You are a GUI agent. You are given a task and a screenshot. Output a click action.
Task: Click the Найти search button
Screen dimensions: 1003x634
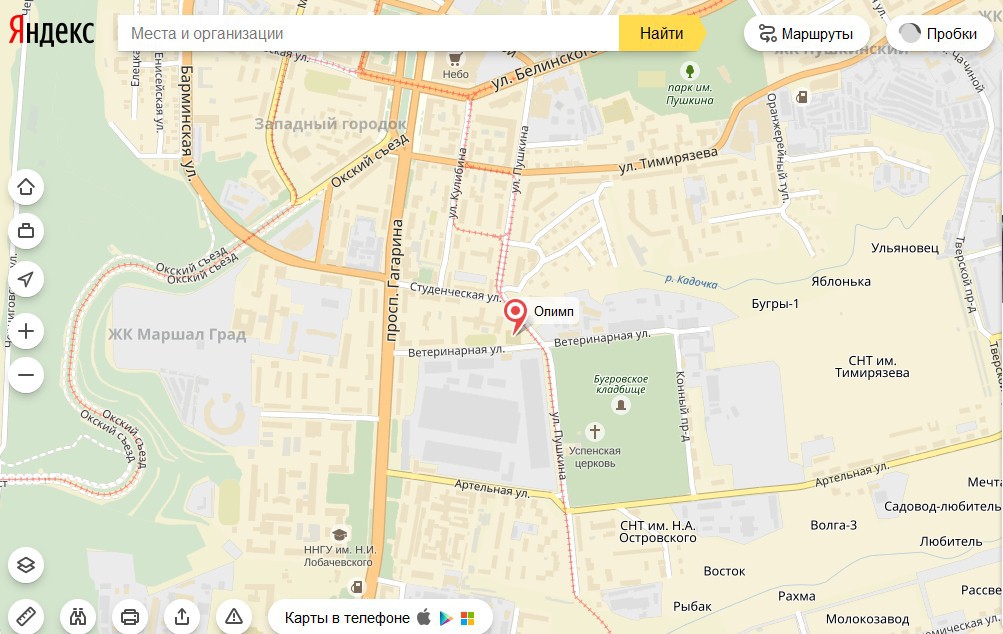(661, 33)
